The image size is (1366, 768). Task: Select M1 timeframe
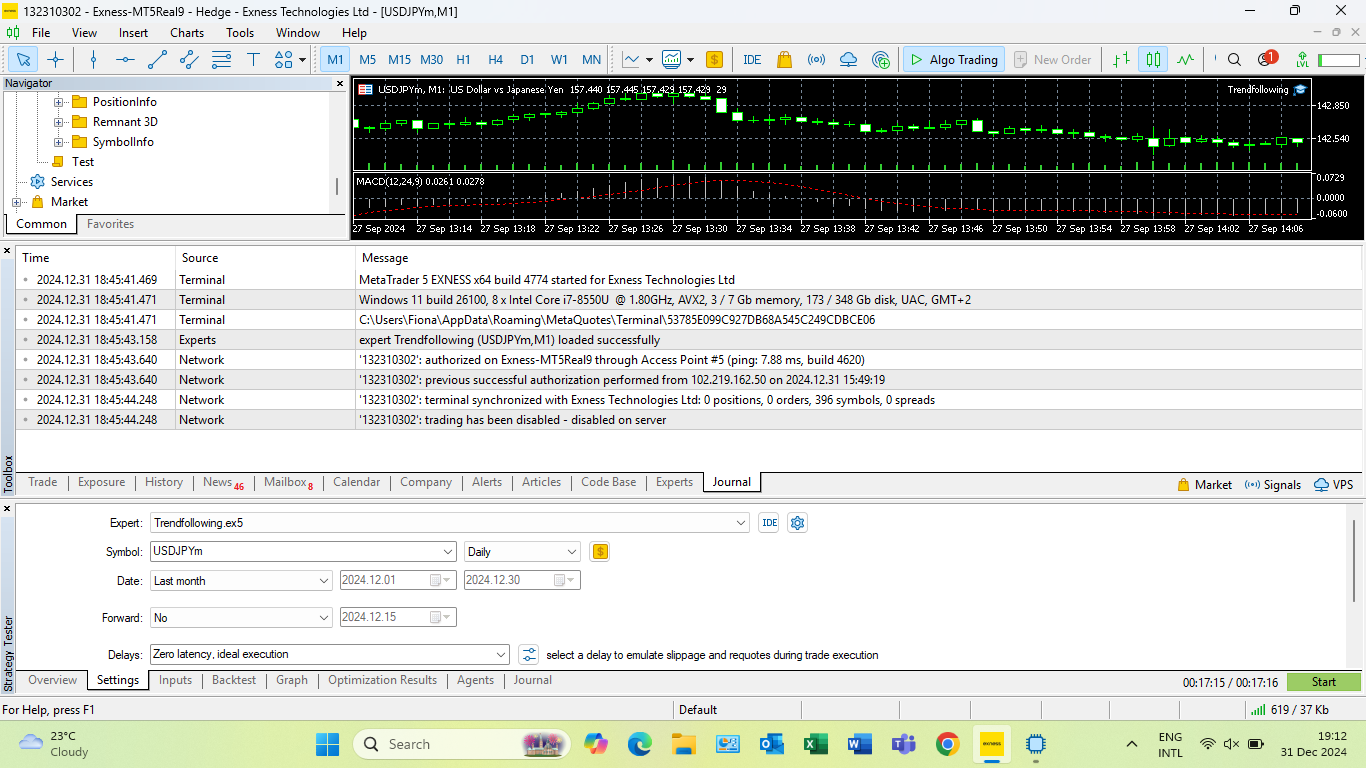pyautogui.click(x=335, y=60)
